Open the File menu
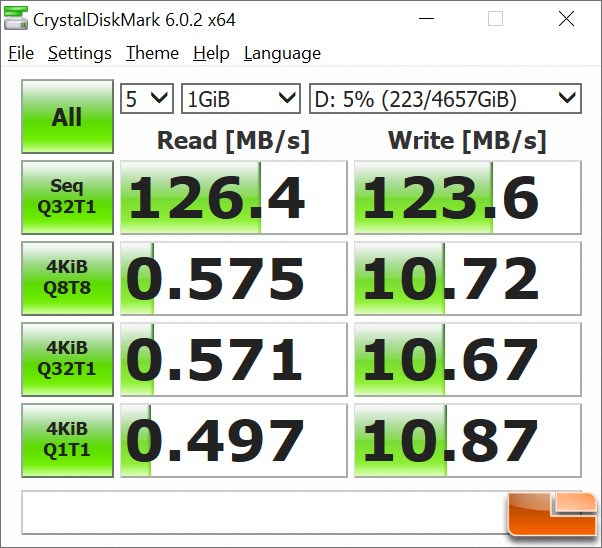Screen dimensions: 602x548 tap(21, 53)
